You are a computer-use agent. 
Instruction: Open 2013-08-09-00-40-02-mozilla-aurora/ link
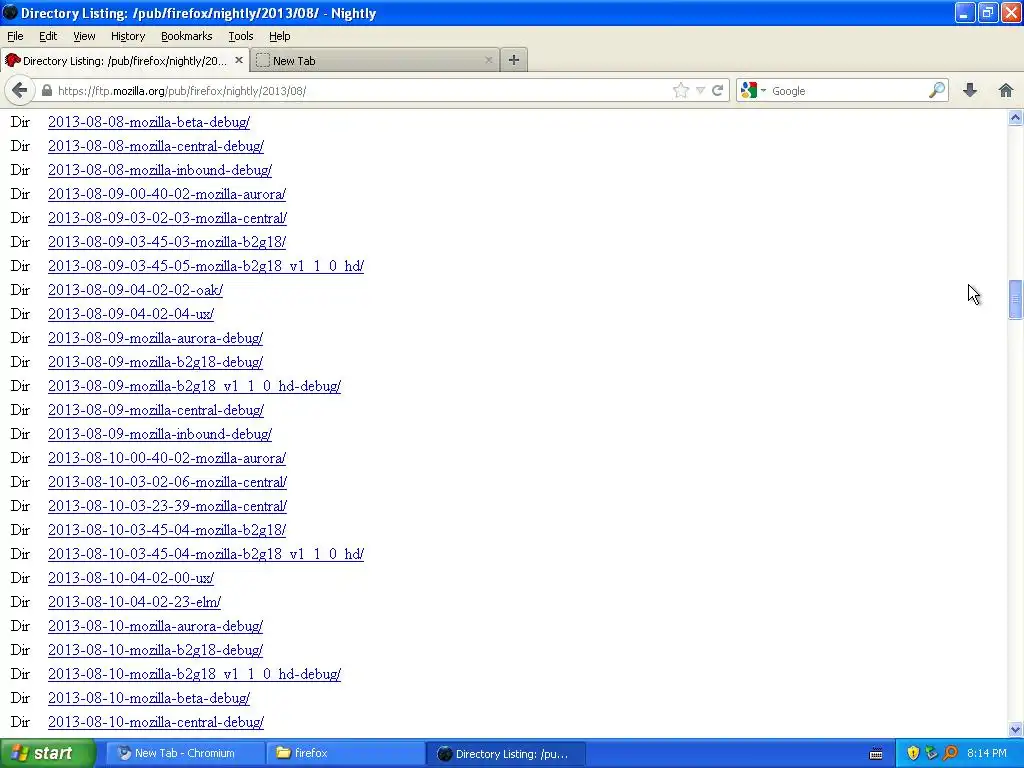coord(167,194)
